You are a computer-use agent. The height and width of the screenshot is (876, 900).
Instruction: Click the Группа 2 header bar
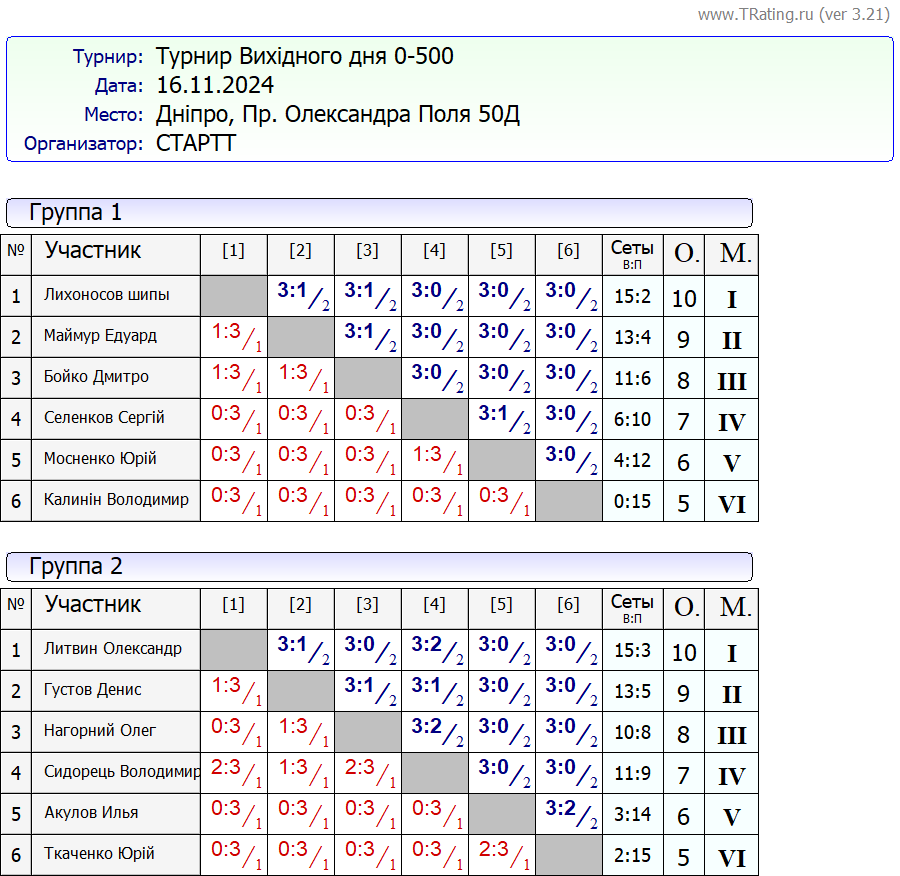tap(379, 567)
